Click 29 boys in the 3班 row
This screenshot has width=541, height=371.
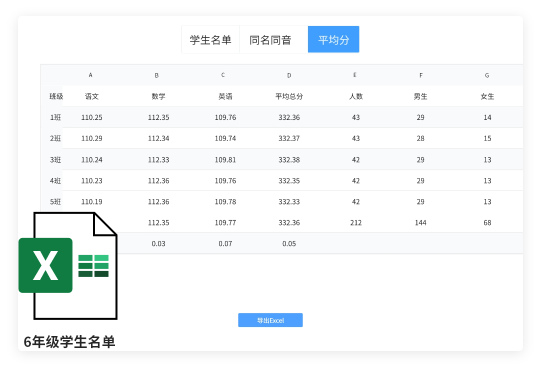[x=421, y=160]
